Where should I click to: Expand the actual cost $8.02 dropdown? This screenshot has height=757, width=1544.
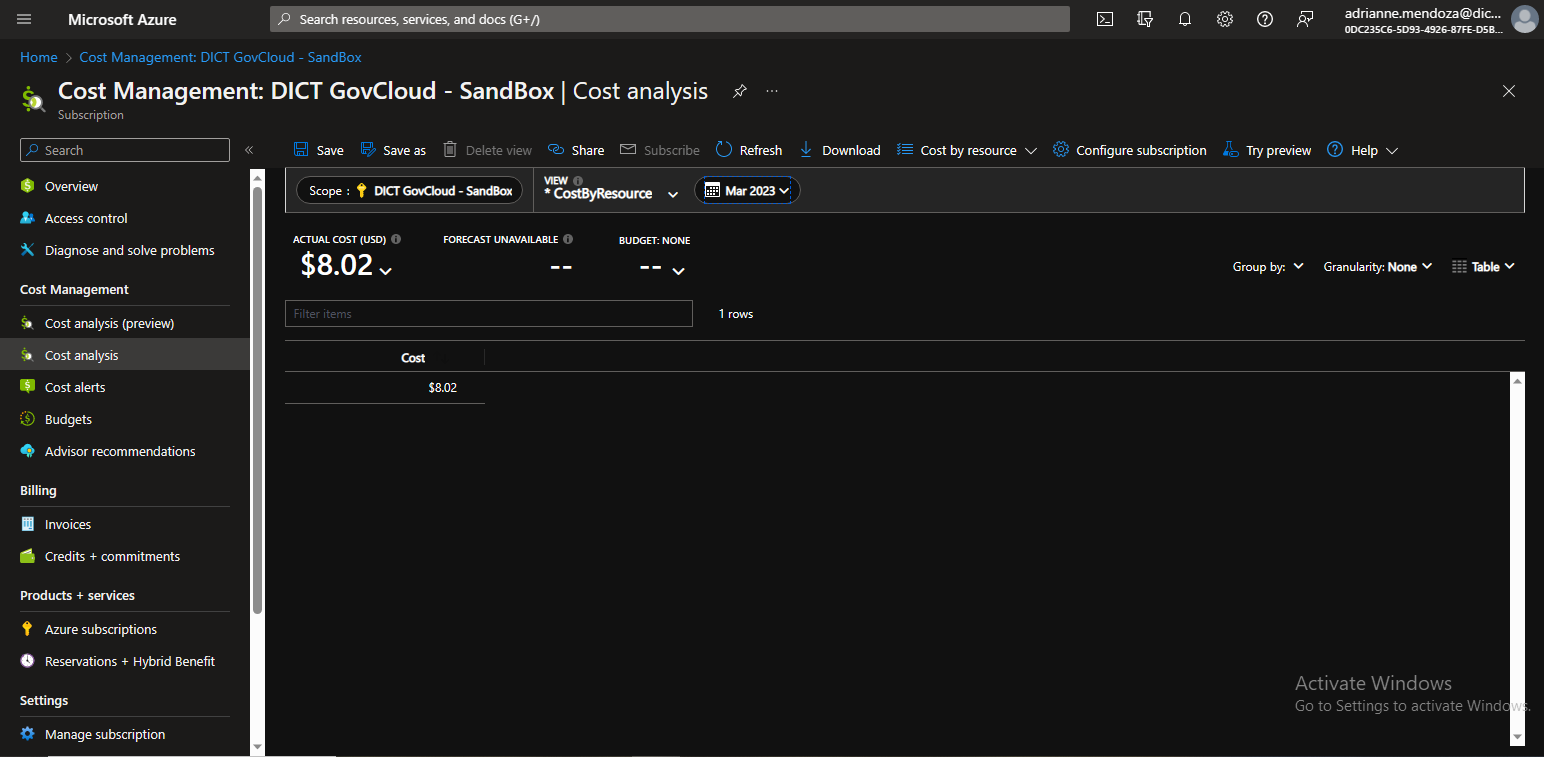[386, 270]
